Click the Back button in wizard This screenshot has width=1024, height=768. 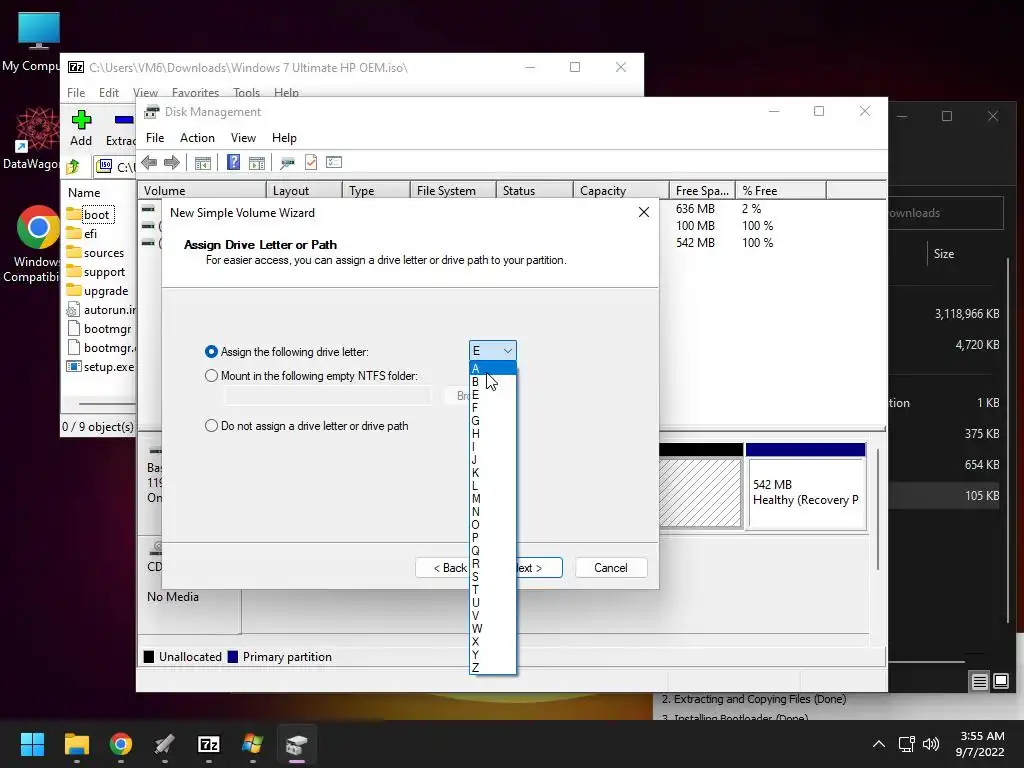442,568
